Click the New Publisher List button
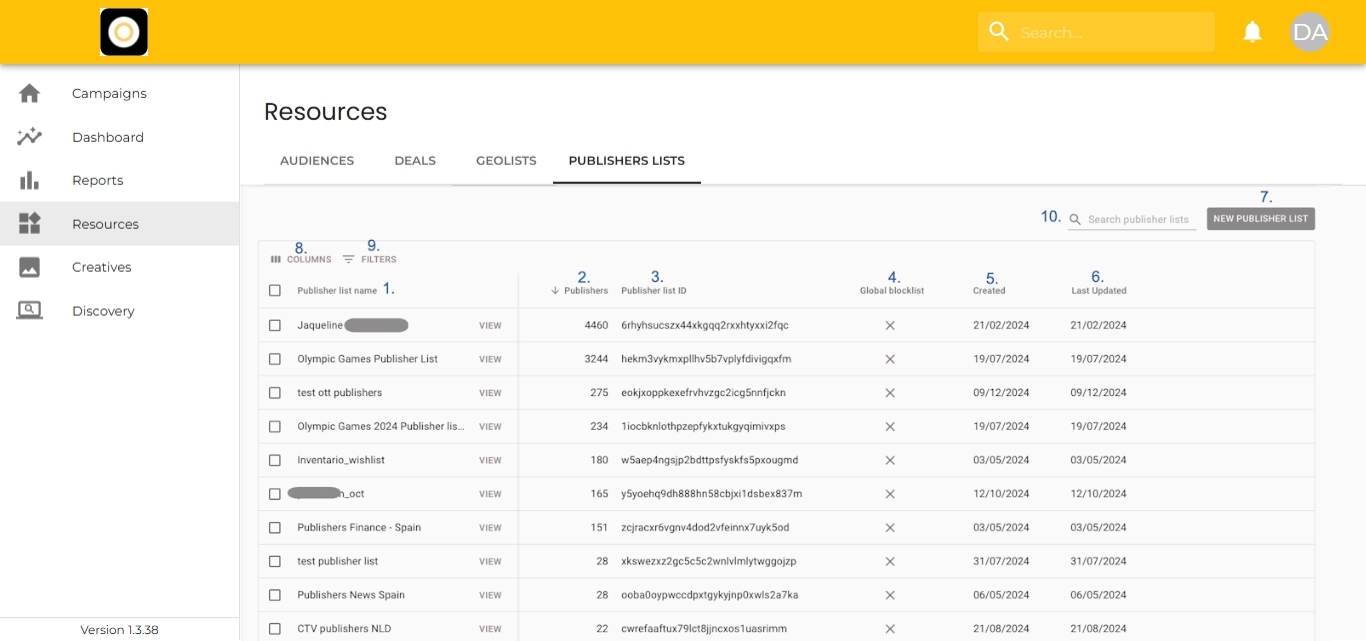Image resolution: width=1366 pixels, height=641 pixels. tap(1260, 219)
